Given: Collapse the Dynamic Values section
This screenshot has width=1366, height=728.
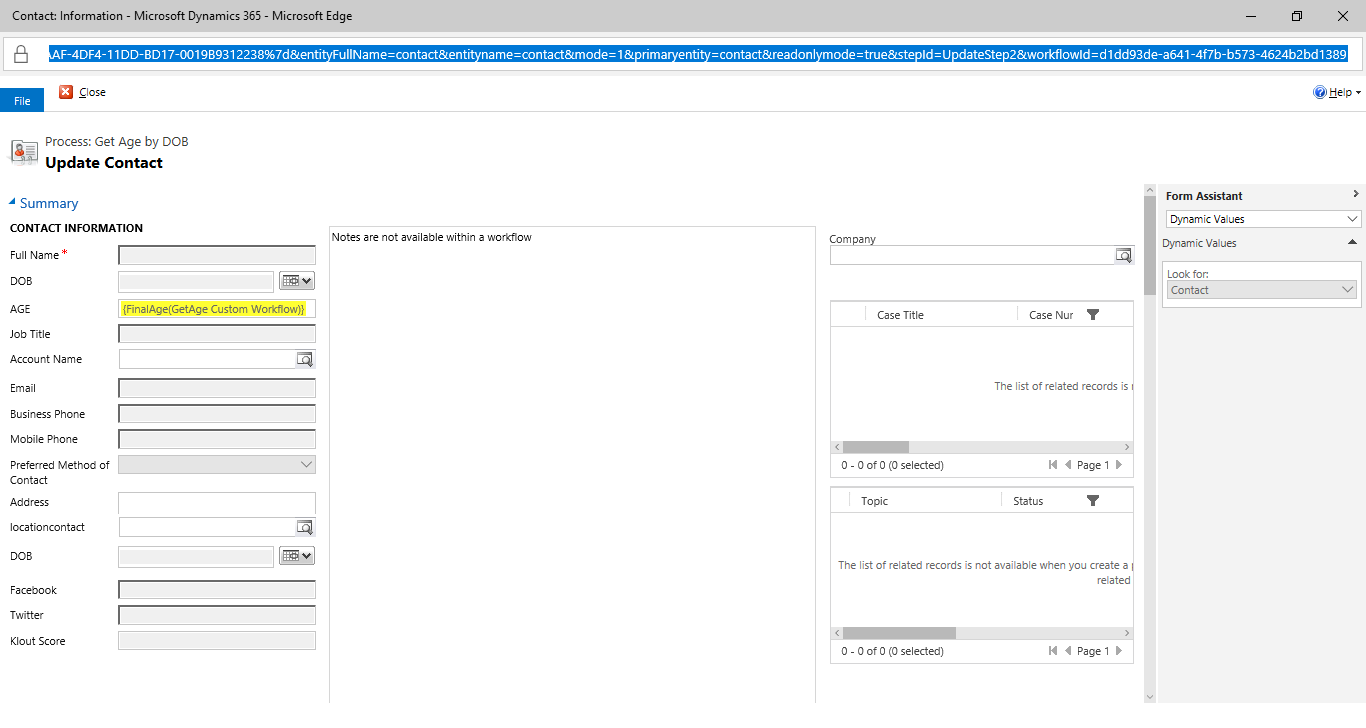Looking at the screenshot, I should (x=1352, y=243).
